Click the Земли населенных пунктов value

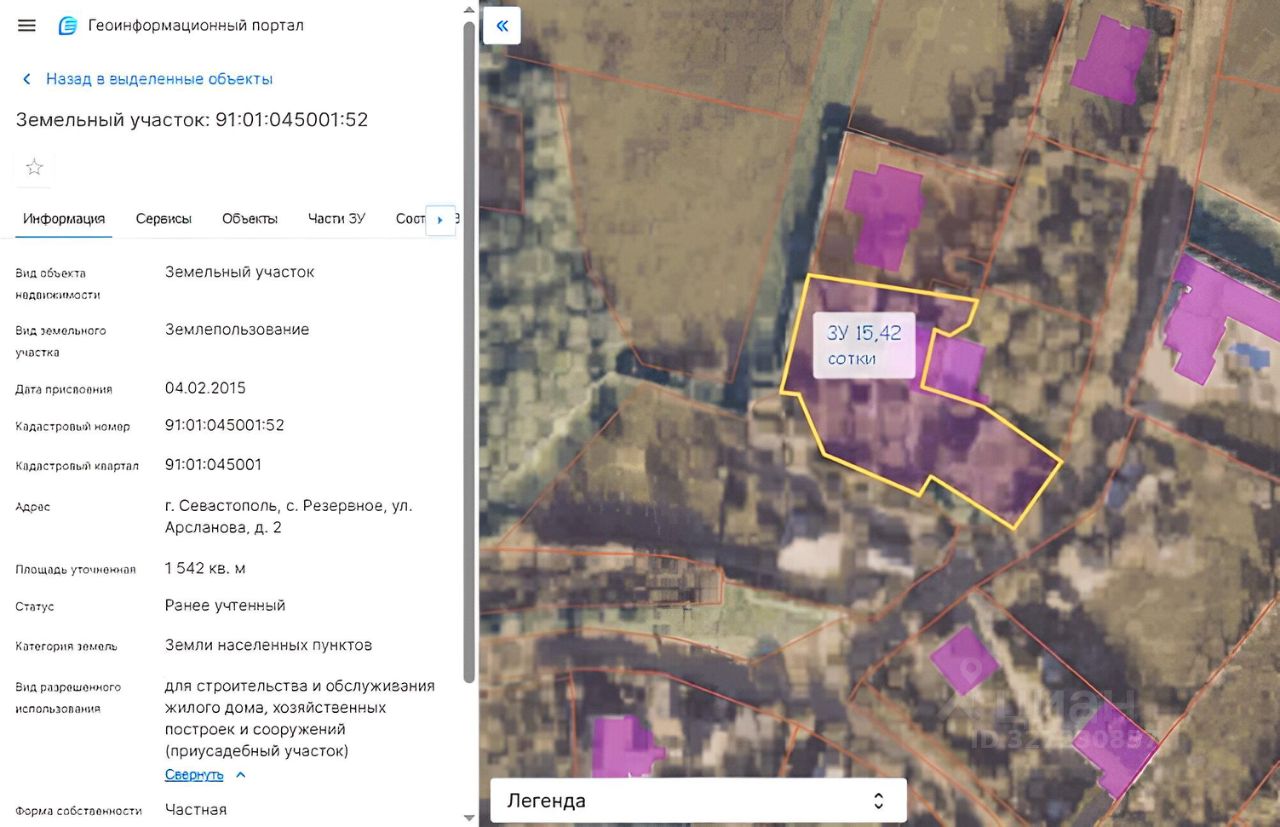[269, 645]
